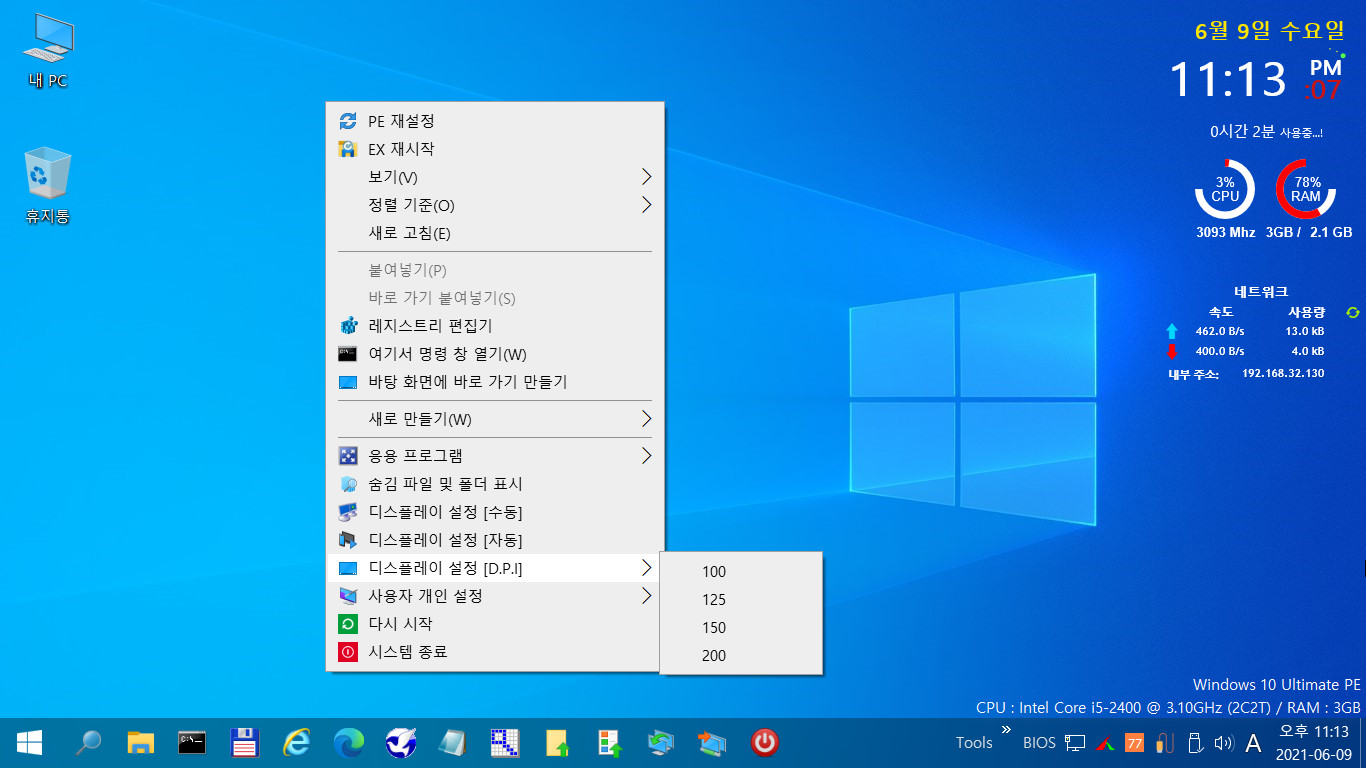This screenshot has width=1366, height=768.
Task: Open the 내 PC desktop icon
Action: click(x=48, y=50)
